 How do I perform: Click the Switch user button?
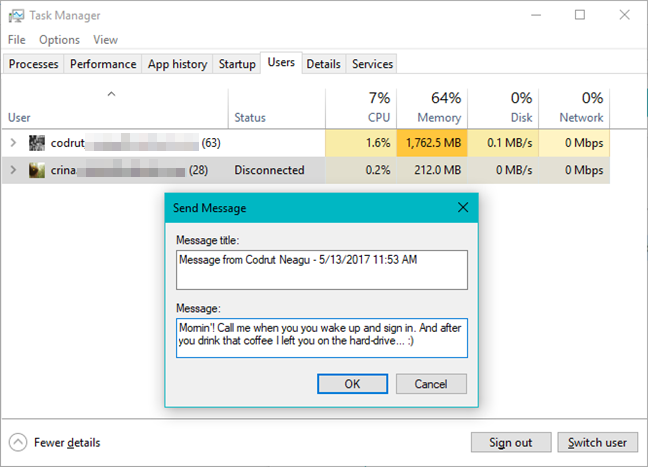(597, 443)
